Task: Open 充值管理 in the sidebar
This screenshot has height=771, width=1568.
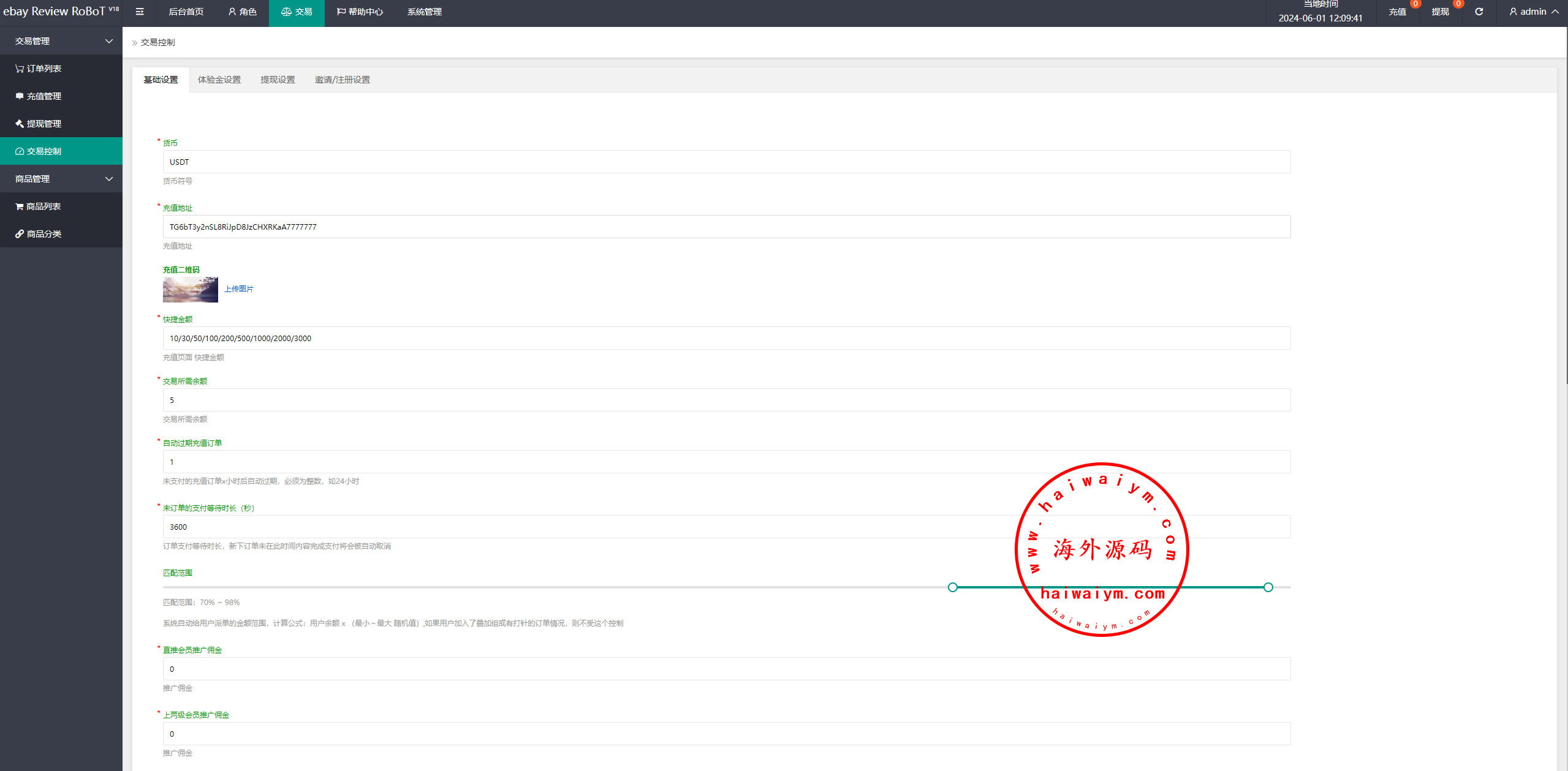Action: 43,96
